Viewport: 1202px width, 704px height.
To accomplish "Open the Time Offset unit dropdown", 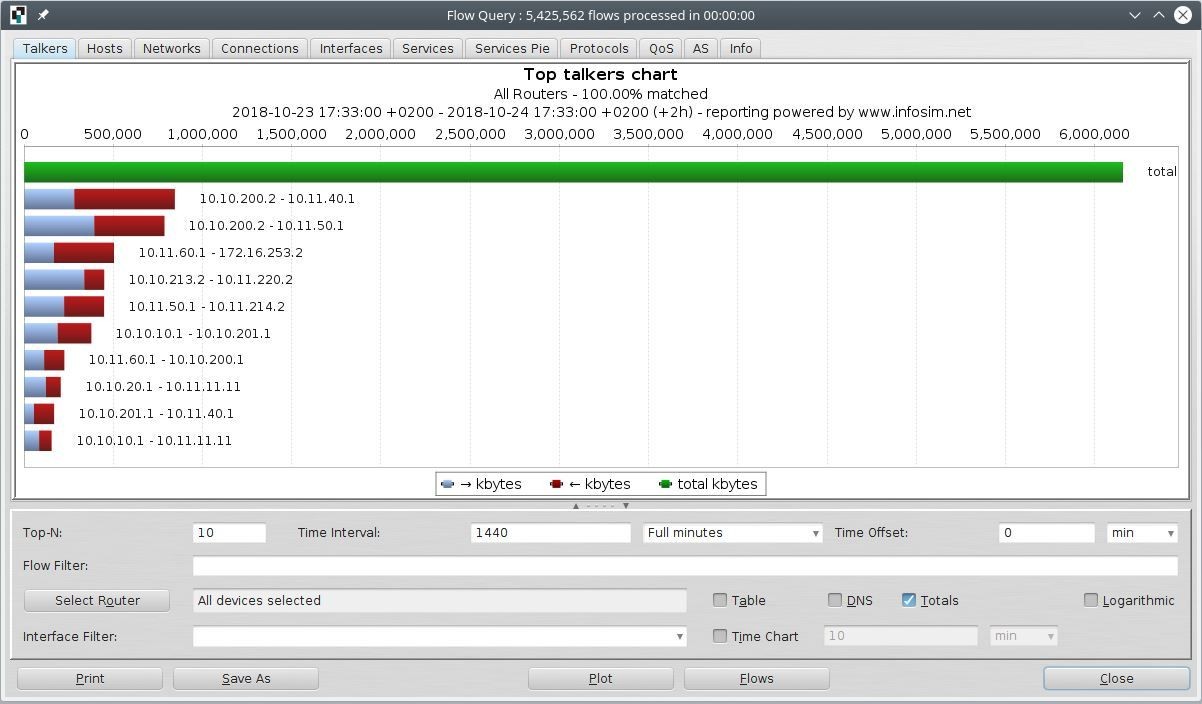I will coord(1141,533).
